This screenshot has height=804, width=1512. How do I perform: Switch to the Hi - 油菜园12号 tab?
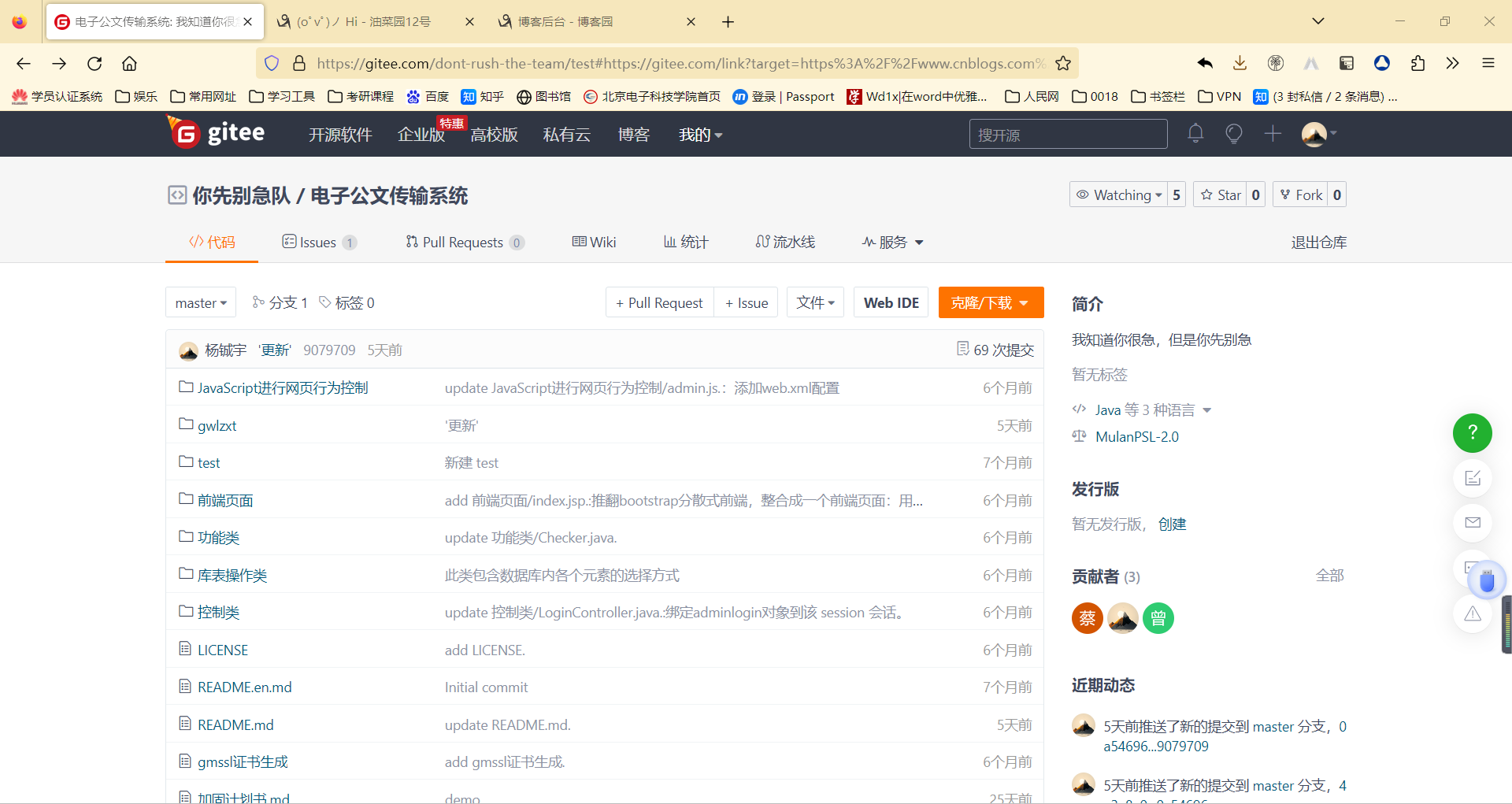click(x=376, y=22)
